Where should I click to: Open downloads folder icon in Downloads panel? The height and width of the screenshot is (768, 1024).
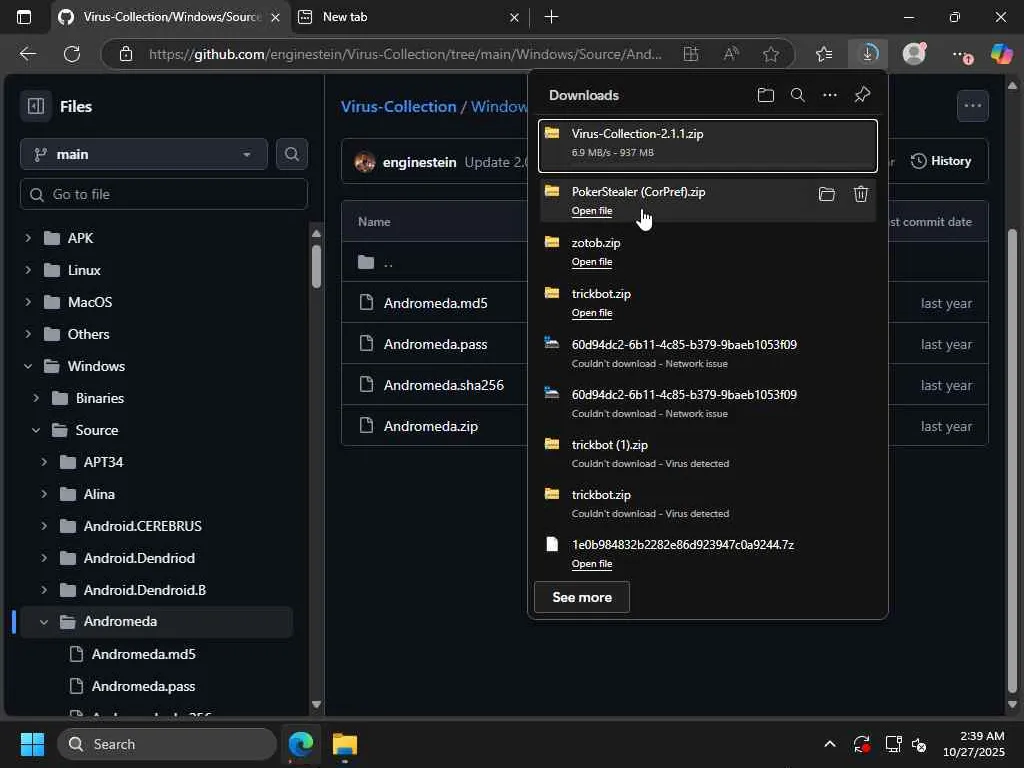pyautogui.click(x=765, y=95)
